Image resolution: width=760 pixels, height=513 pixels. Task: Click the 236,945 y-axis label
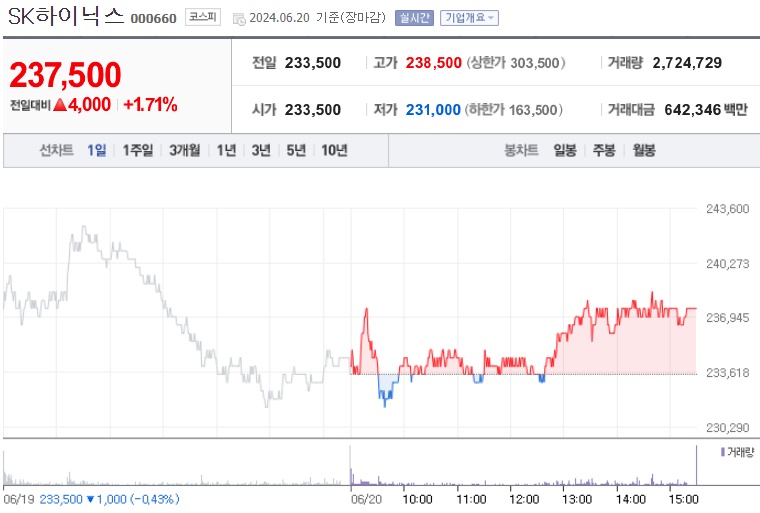coord(728,318)
